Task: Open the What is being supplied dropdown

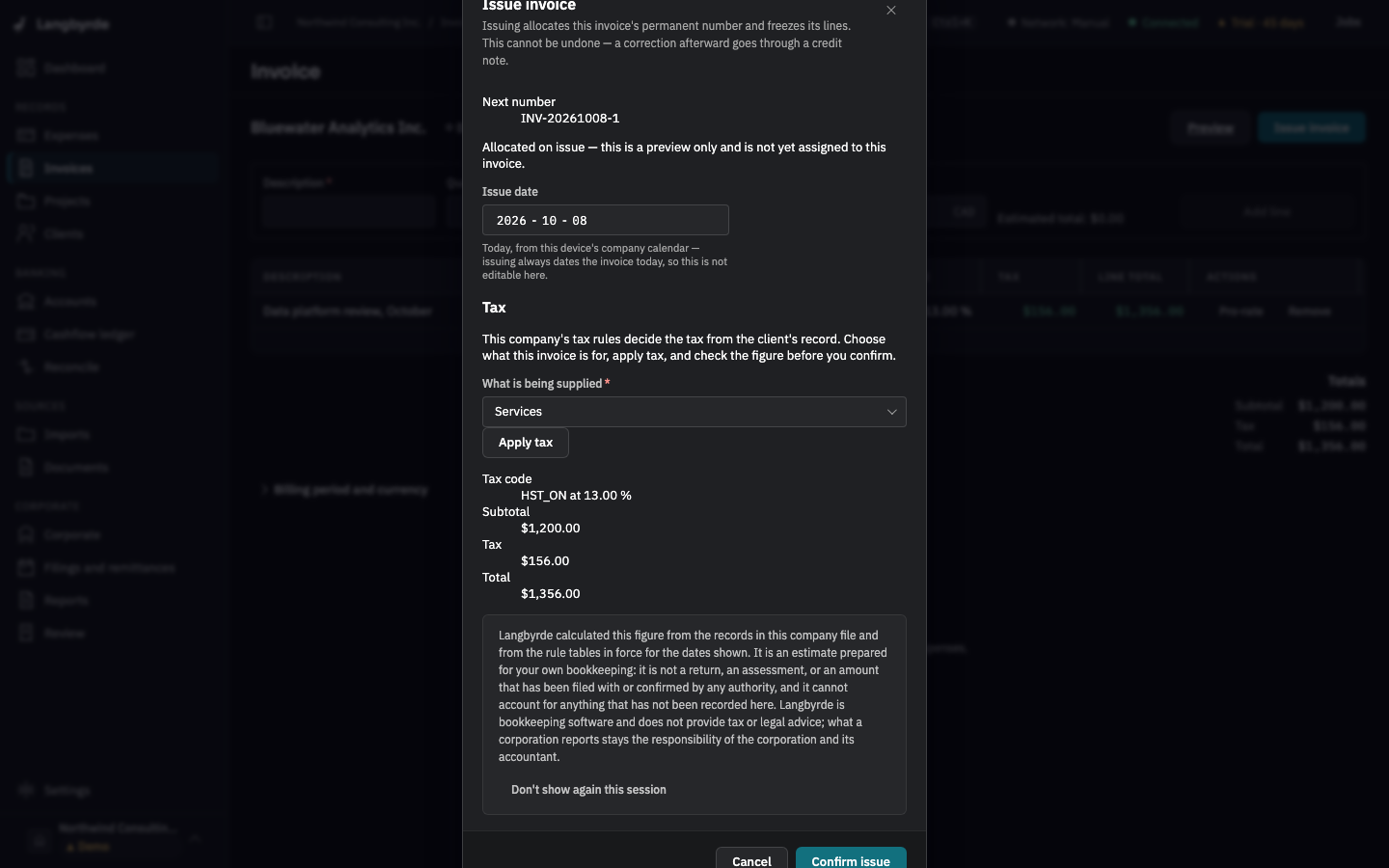Action: (694, 412)
